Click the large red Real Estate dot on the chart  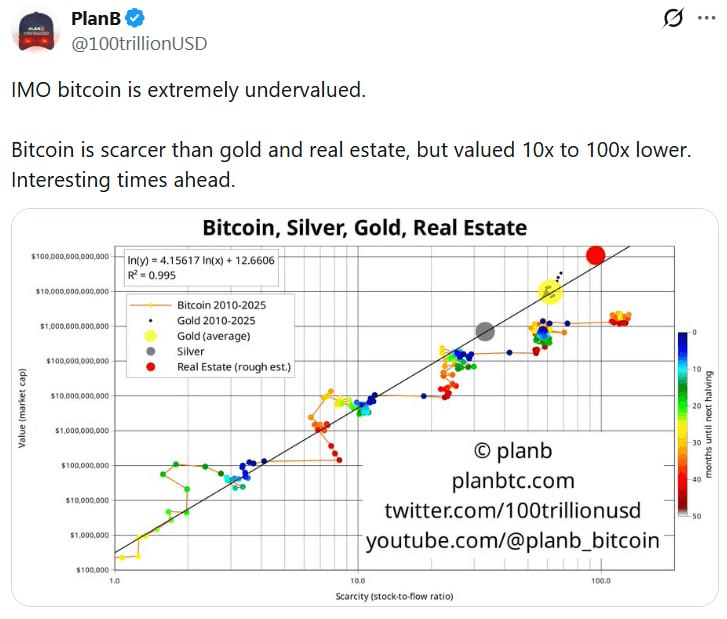pyautogui.click(x=596, y=256)
